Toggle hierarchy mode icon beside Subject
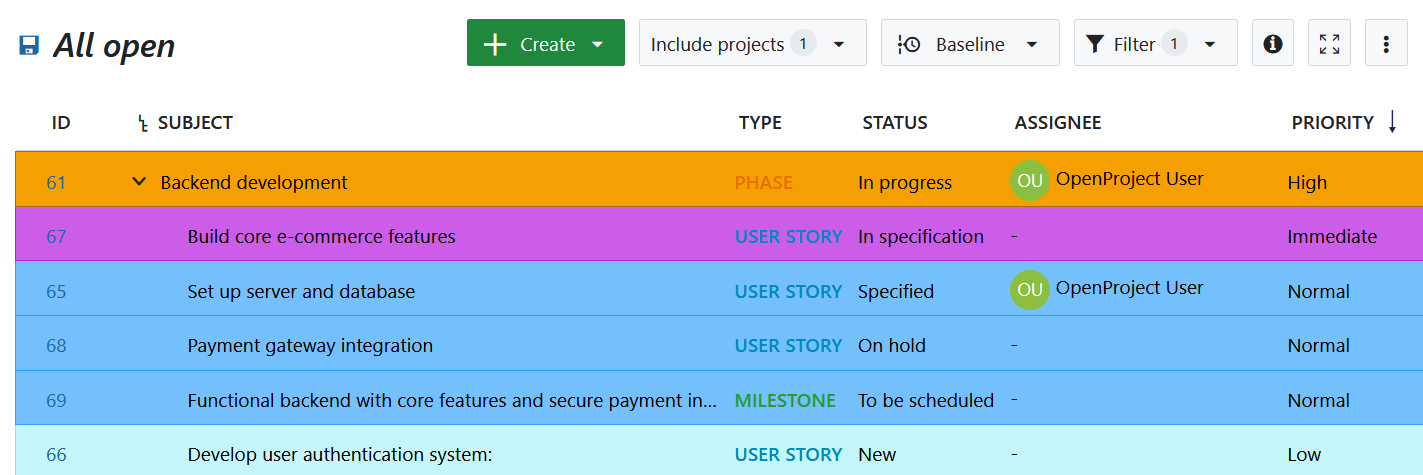Screen dimensions: 1423x475 pyautogui.click(x=142, y=124)
